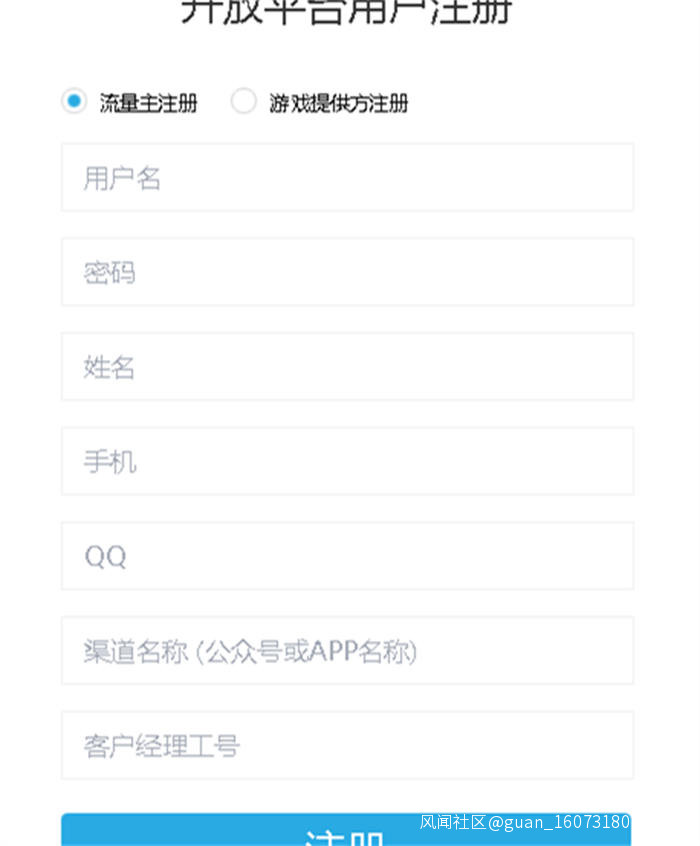
Task: Click the 开放平台用户注册 page heading
Action: click(347, 10)
